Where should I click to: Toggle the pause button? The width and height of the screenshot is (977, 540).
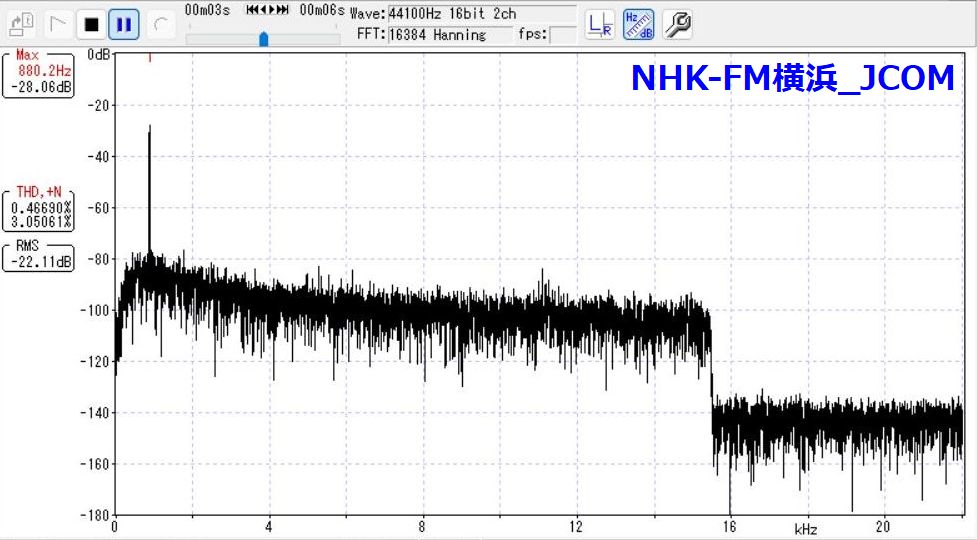coord(124,22)
